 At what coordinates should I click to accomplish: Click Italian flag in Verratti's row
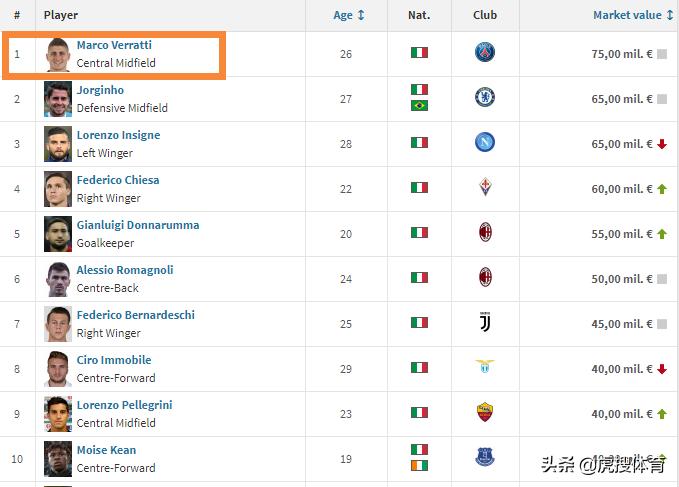(x=419, y=53)
